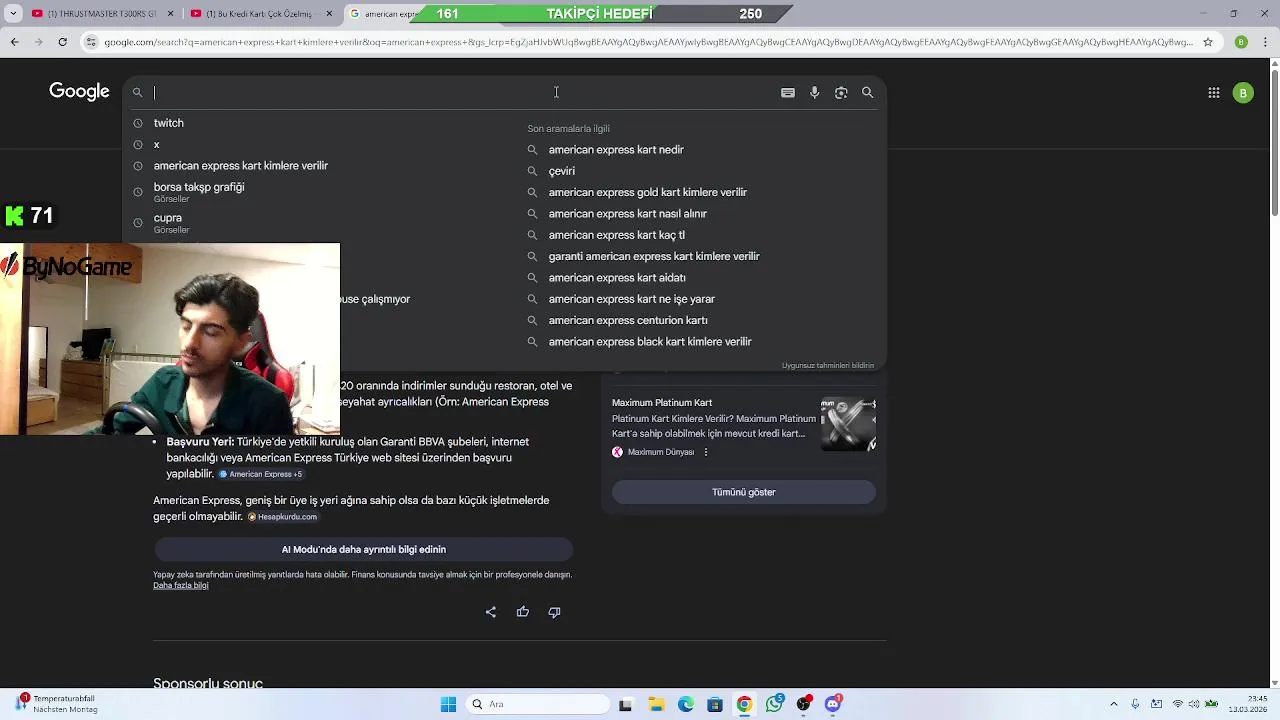Open Microsoft Store from taskbar
The width and height of the screenshot is (1280, 720).
click(715, 704)
